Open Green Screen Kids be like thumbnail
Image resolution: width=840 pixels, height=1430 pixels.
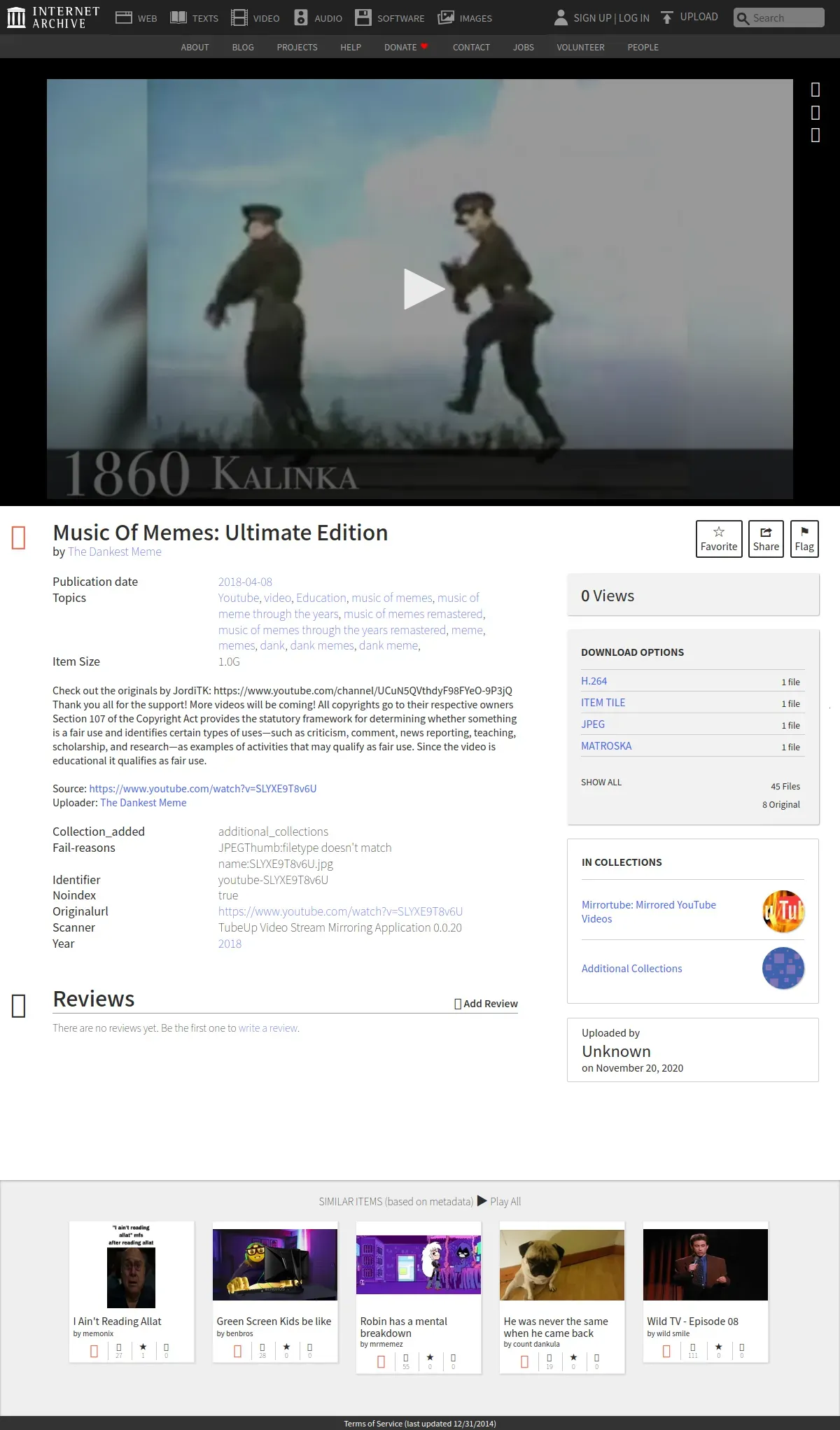275,1265
